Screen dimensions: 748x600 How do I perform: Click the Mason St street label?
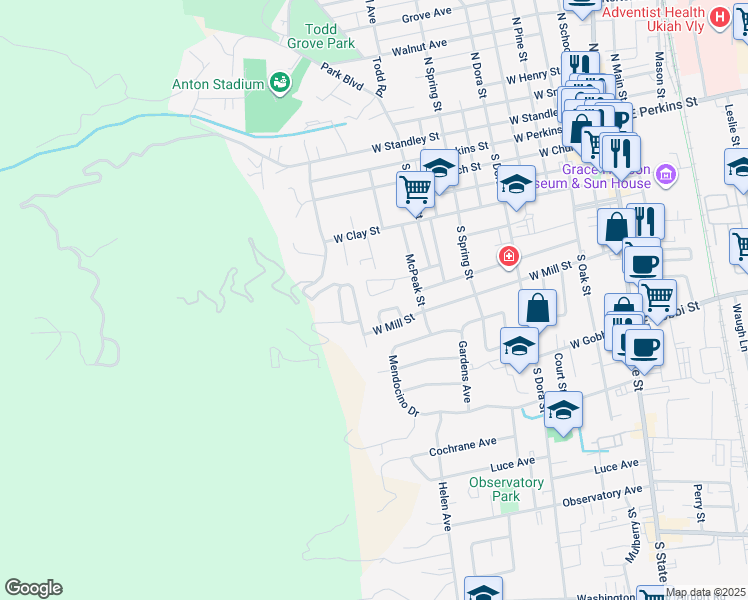pyautogui.click(x=659, y=75)
